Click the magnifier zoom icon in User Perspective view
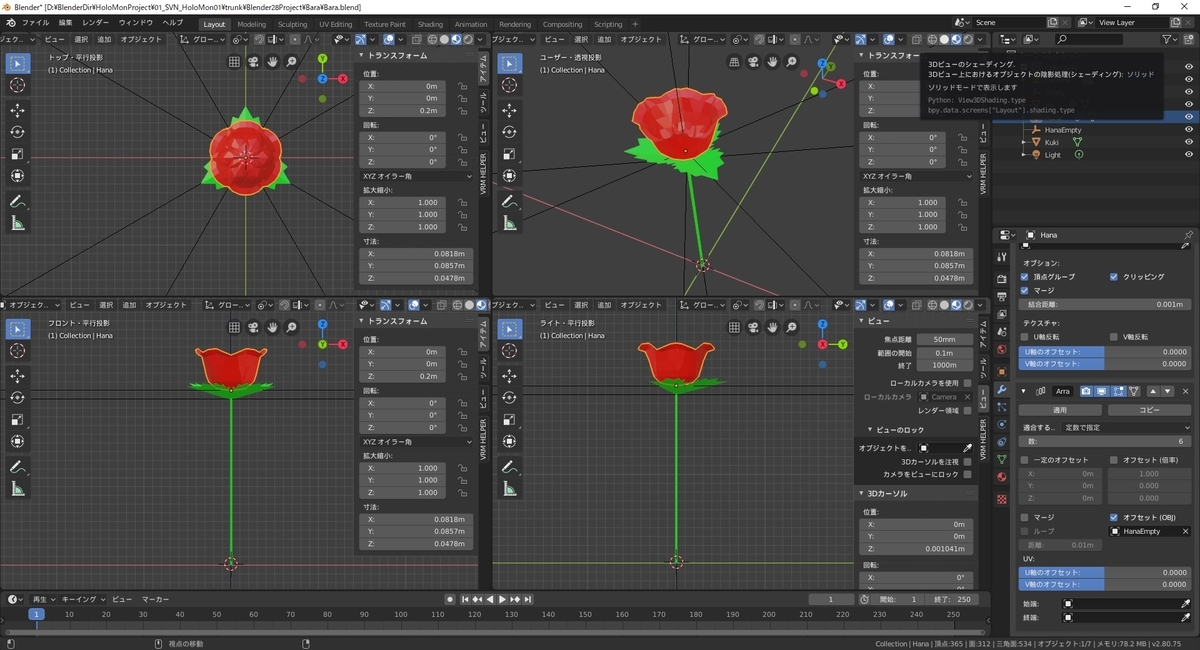Viewport: 1200px width, 650px height. 791,62
